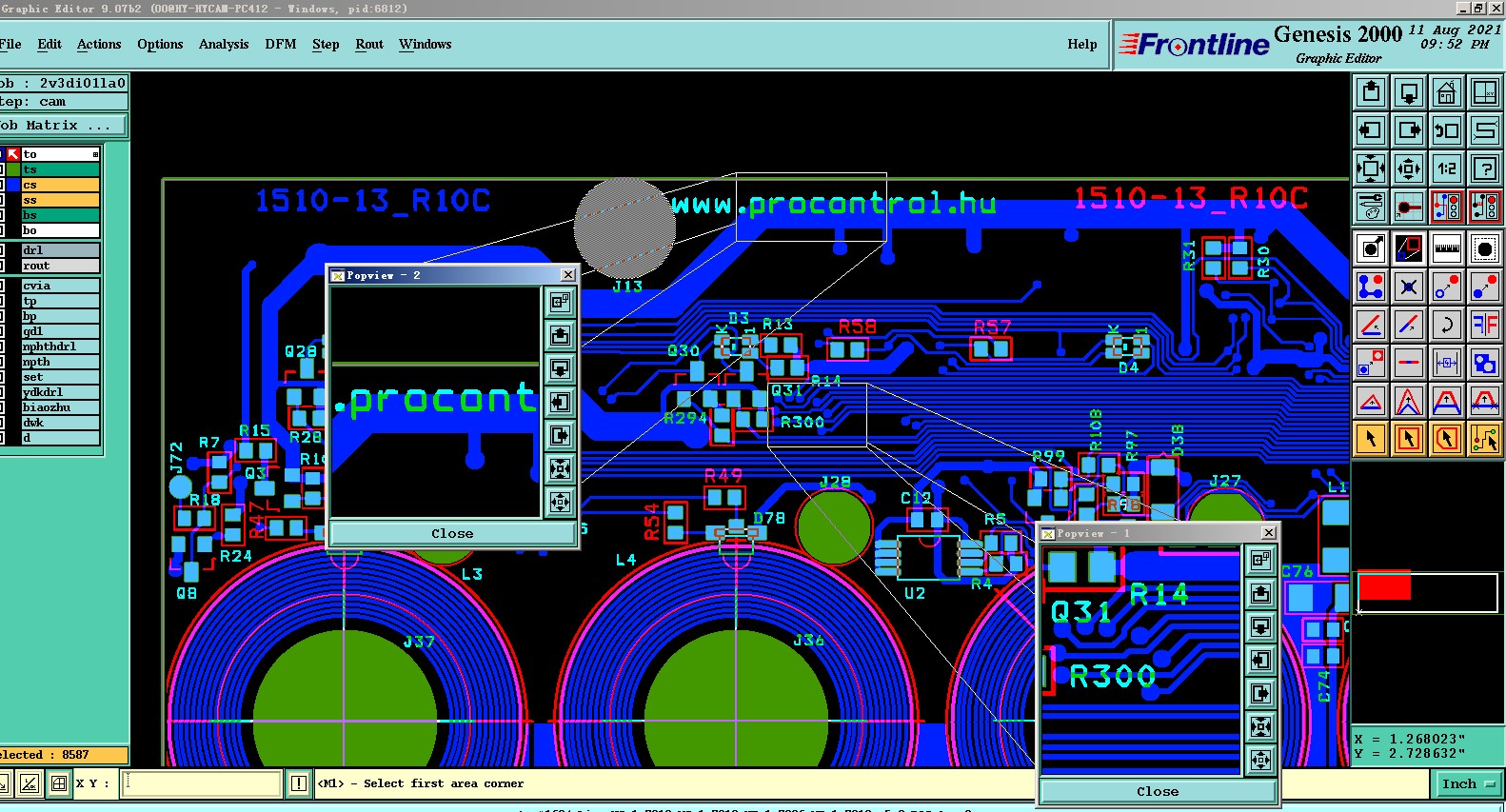Click the dimension width arrows icon

[x=1447, y=362]
